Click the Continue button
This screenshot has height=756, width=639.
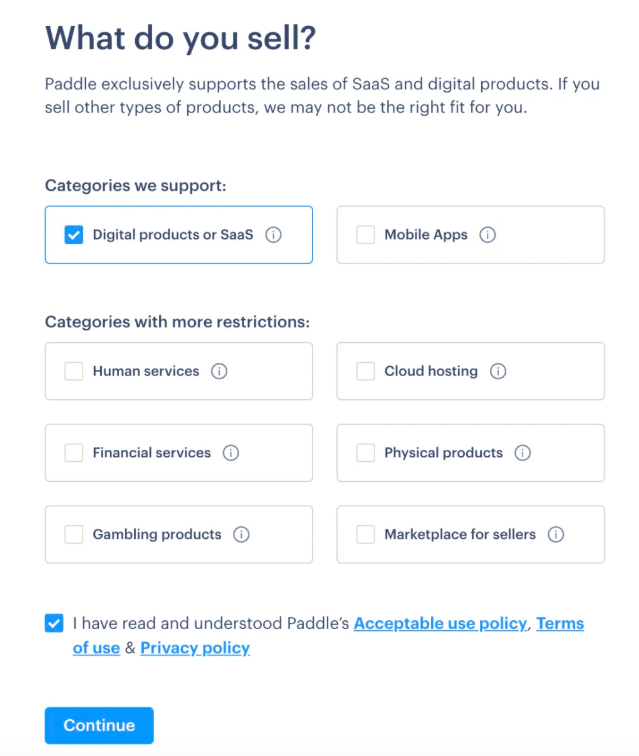point(99,725)
